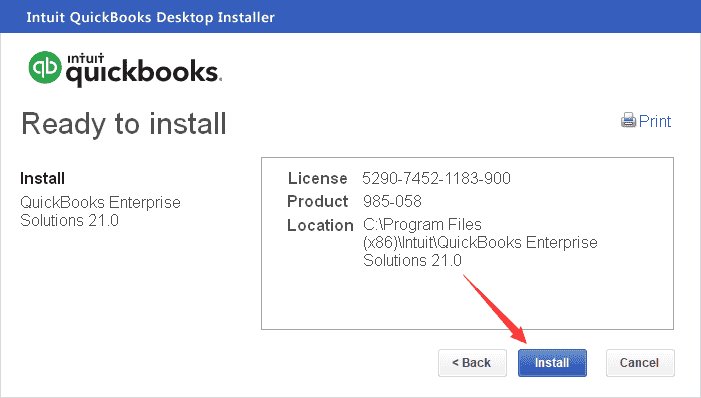Click the License label
This screenshot has height=398, width=701.
317,178
